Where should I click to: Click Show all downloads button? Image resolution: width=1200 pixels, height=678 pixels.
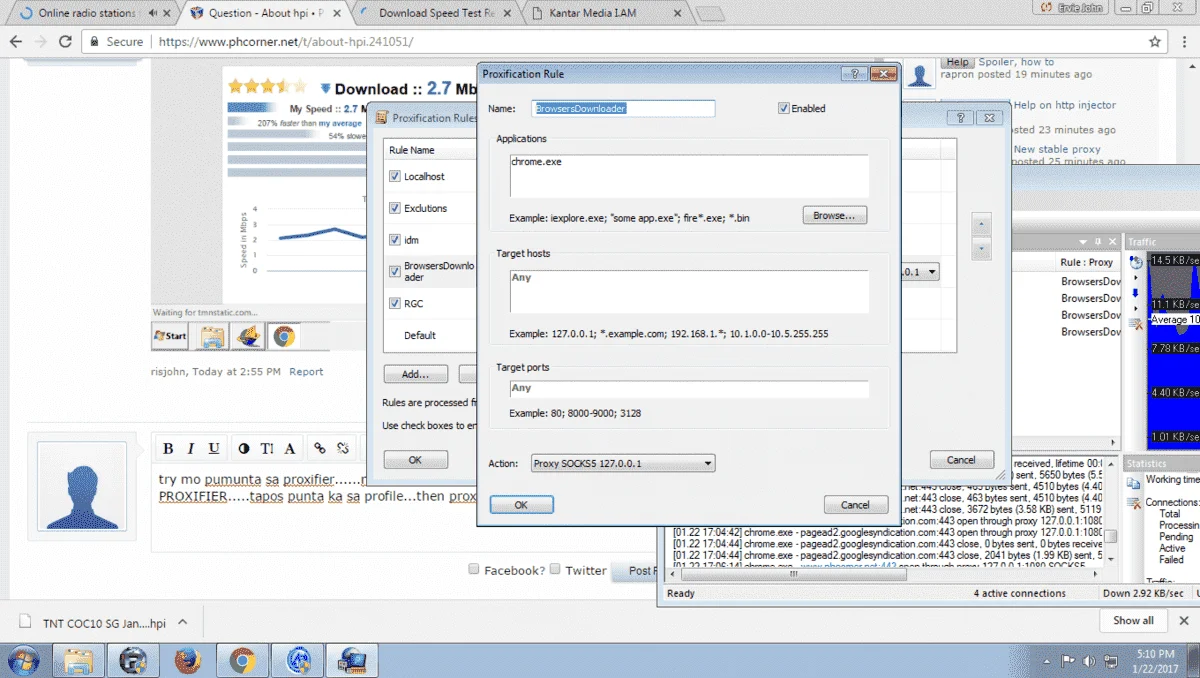click(x=1133, y=620)
